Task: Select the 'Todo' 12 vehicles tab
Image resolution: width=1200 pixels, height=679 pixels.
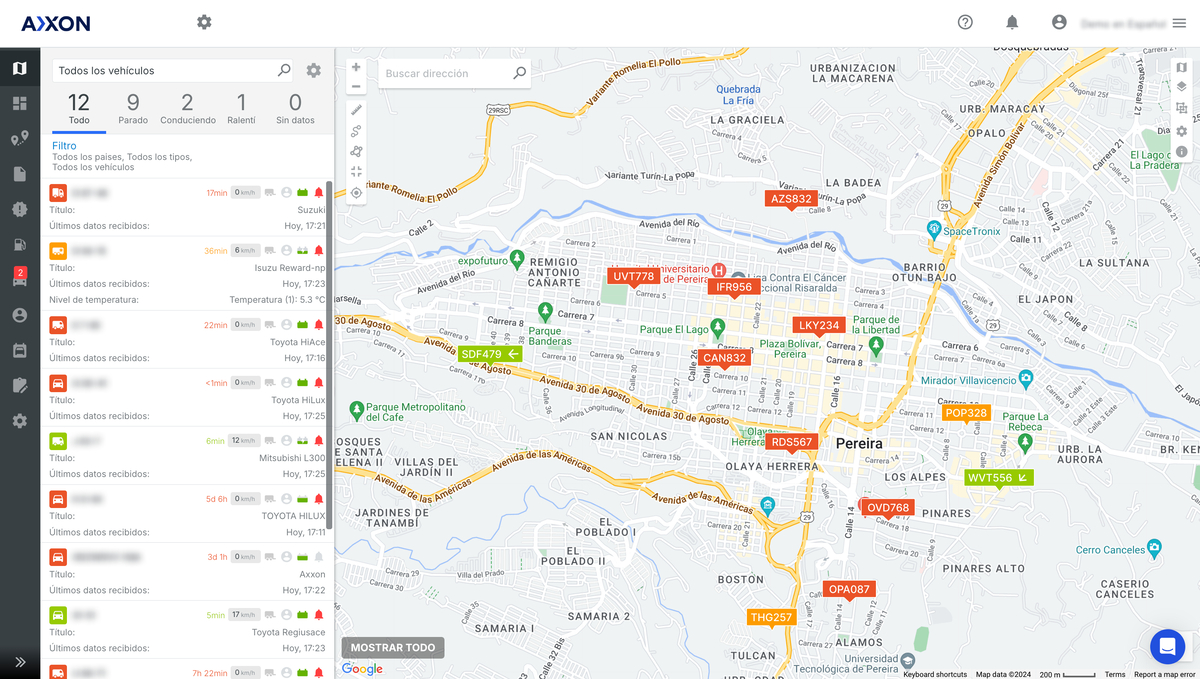Action: click(79, 109)
